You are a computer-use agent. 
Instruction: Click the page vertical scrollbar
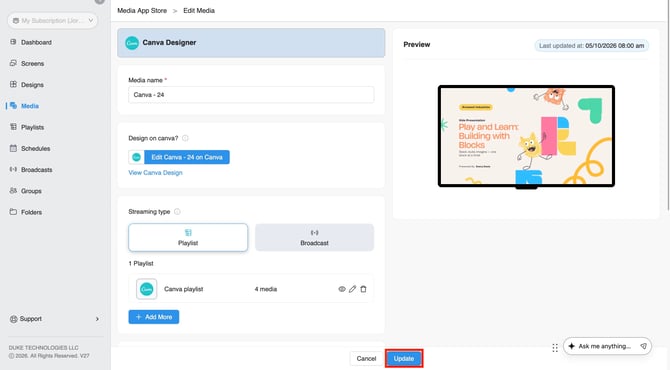pos(668,105)
